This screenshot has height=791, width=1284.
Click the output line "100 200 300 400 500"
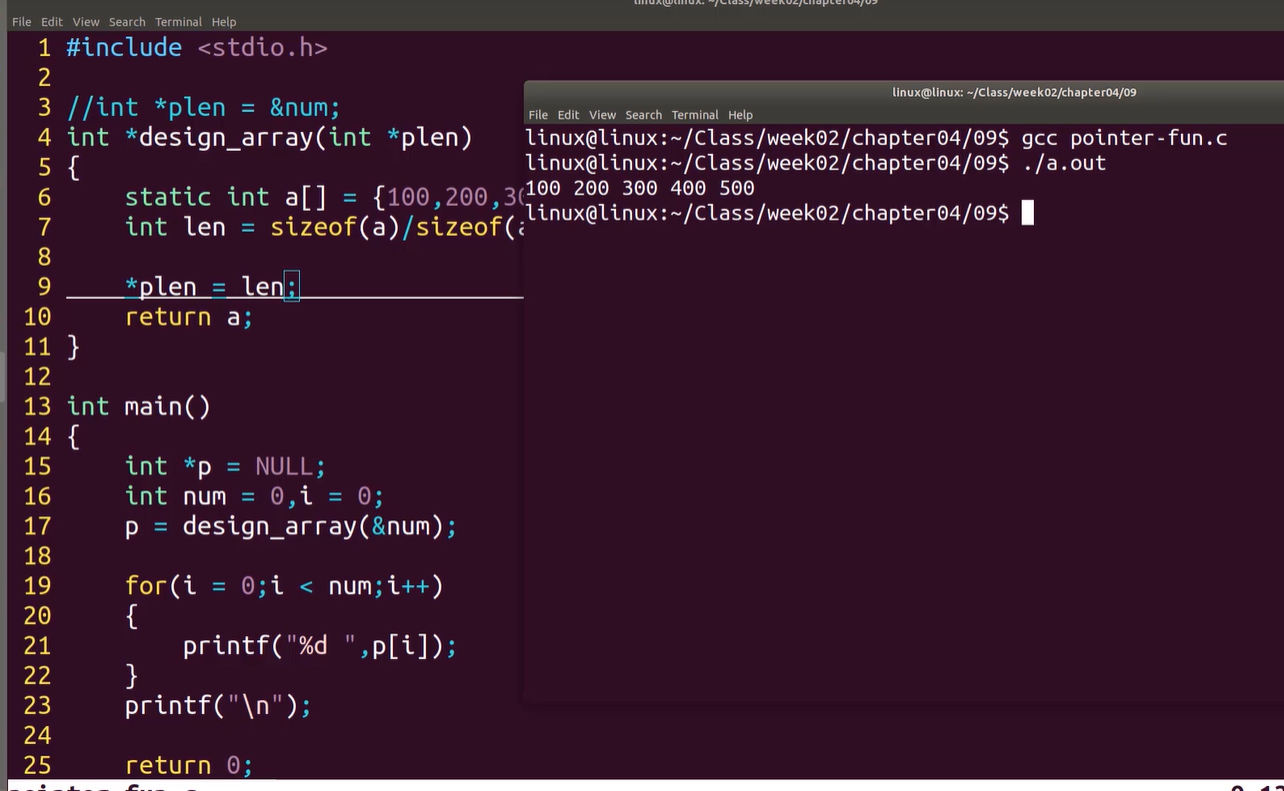click(x=640, y=188)
